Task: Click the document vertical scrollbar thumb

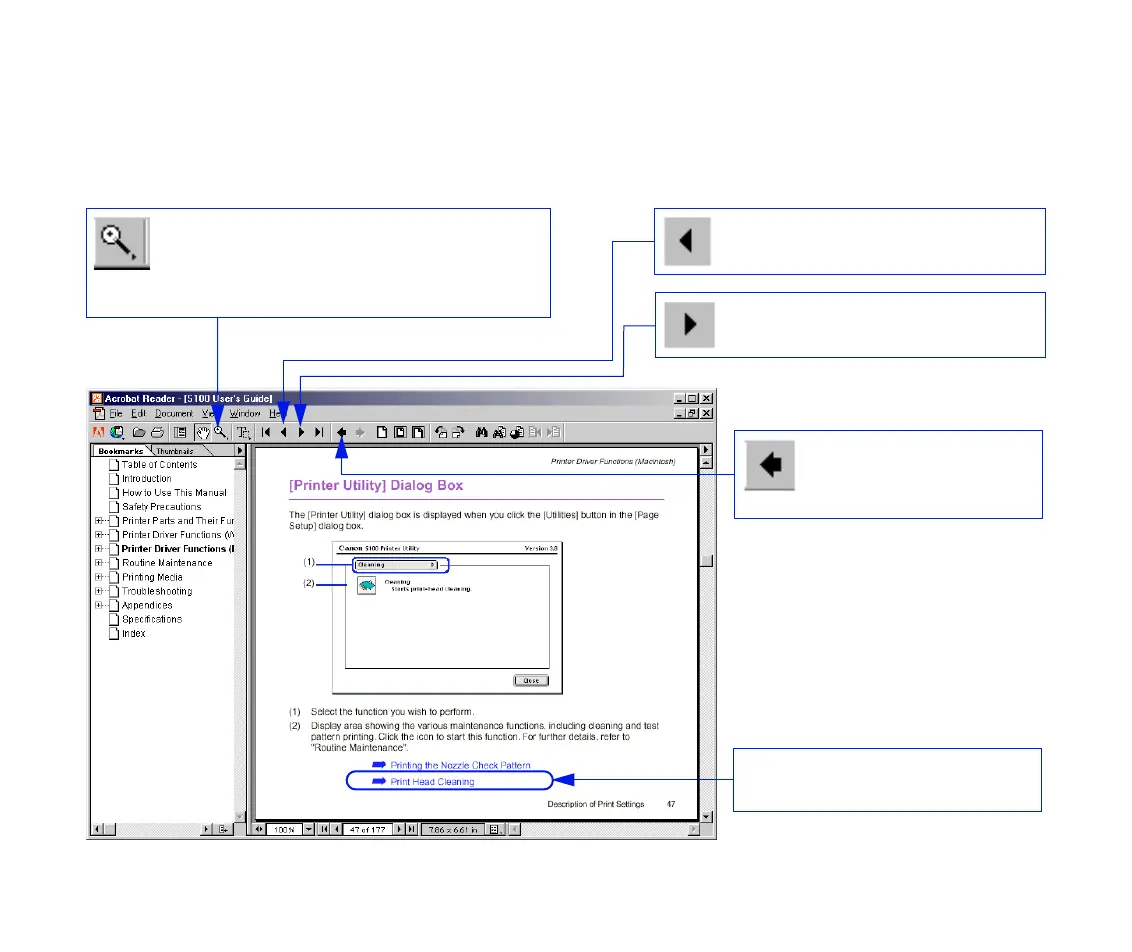Action: pyautogui.click(x=707, y=561)
